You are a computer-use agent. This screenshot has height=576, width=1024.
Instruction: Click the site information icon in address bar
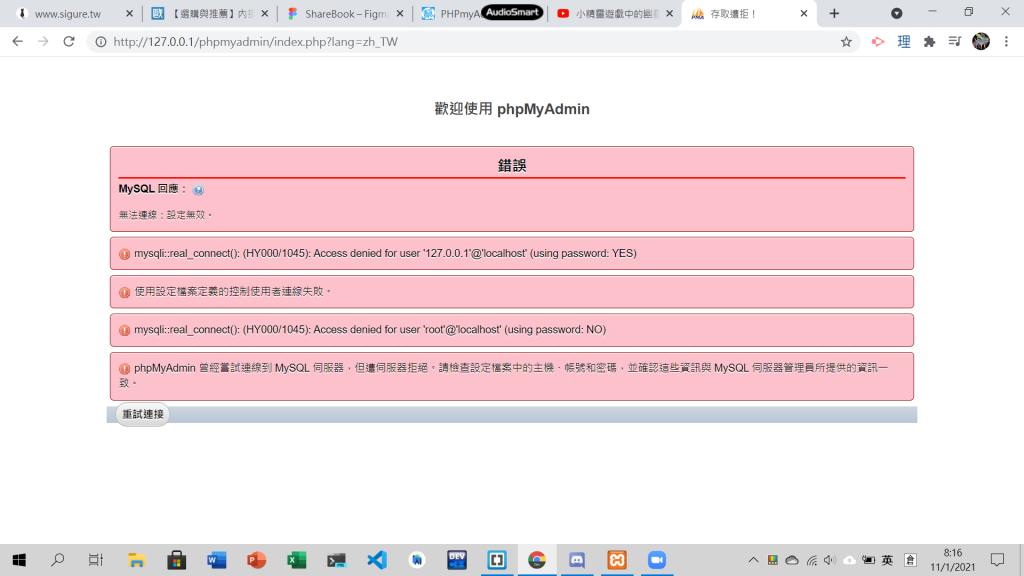point(101,42)
